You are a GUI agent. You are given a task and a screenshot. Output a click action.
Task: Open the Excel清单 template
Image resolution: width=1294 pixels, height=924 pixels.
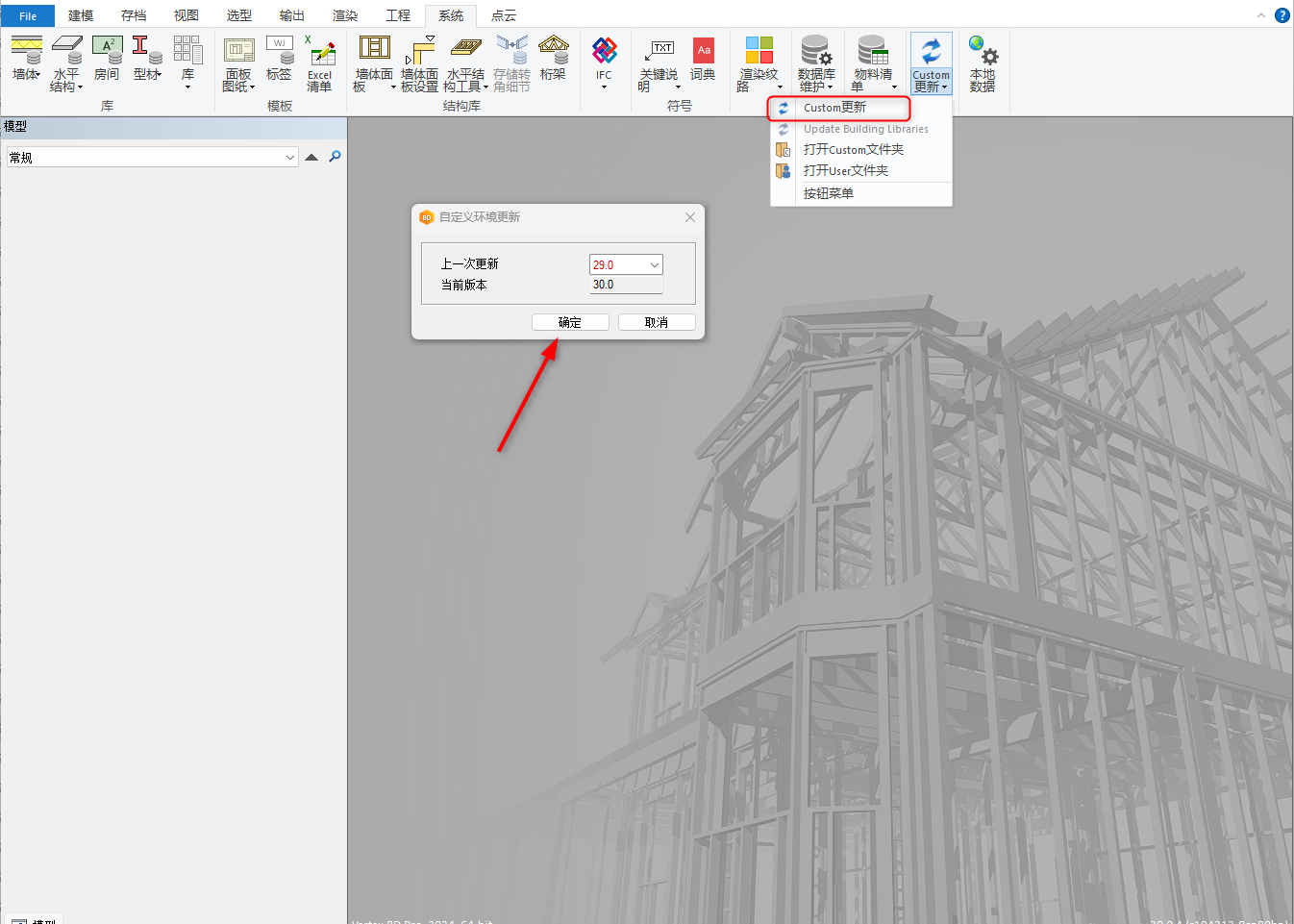[319, 63]
